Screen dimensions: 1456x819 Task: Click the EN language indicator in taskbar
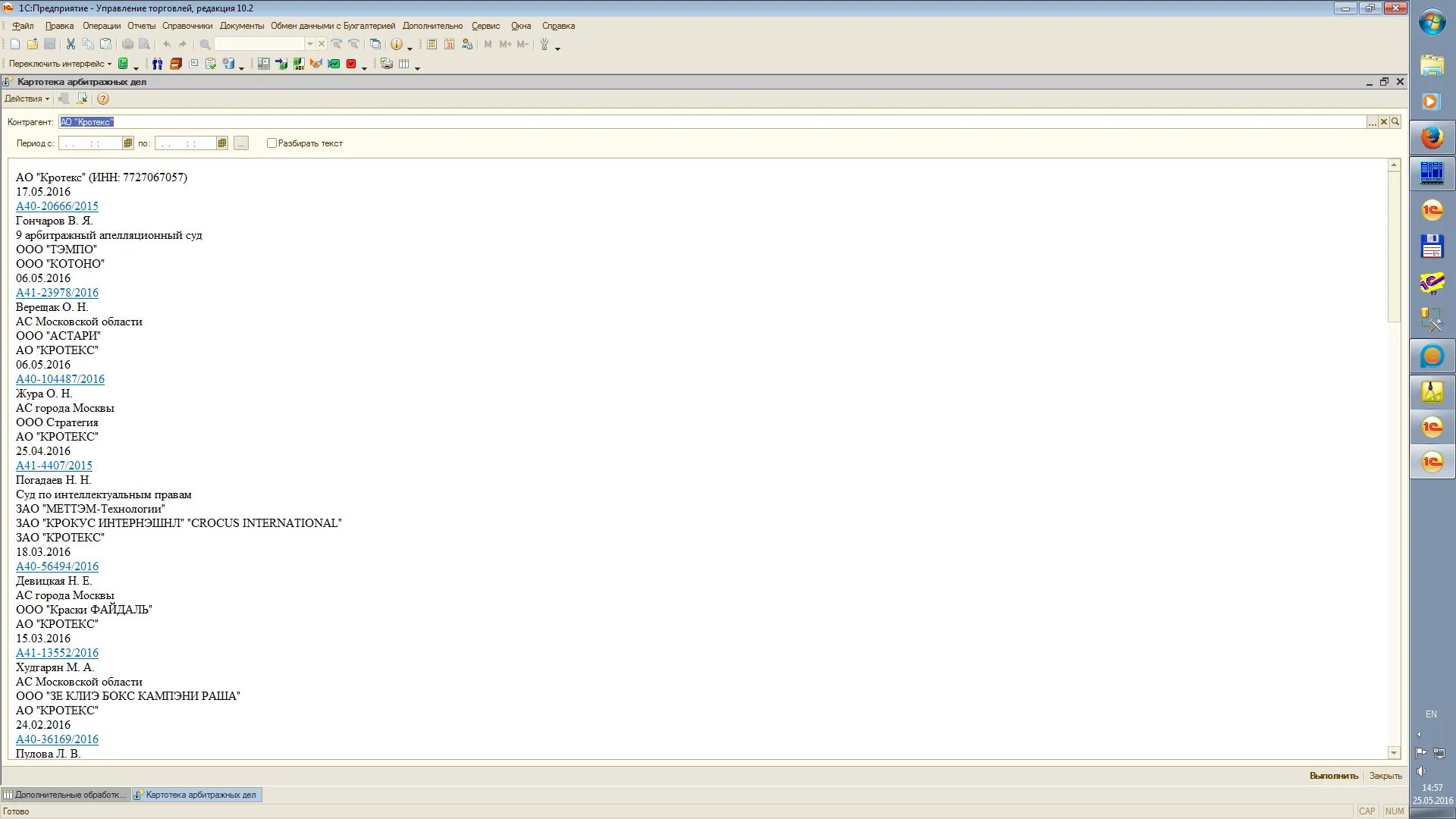1431,714
